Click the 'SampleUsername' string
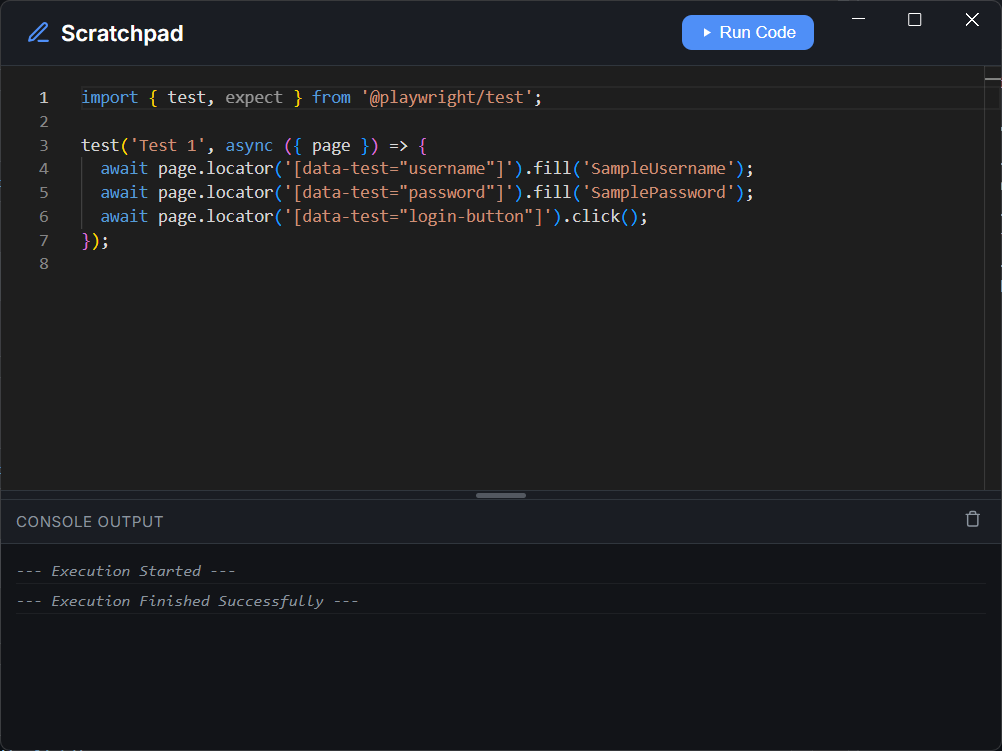Image resolution: width=1002 pixels, height=751 pixels. [658, 169]
